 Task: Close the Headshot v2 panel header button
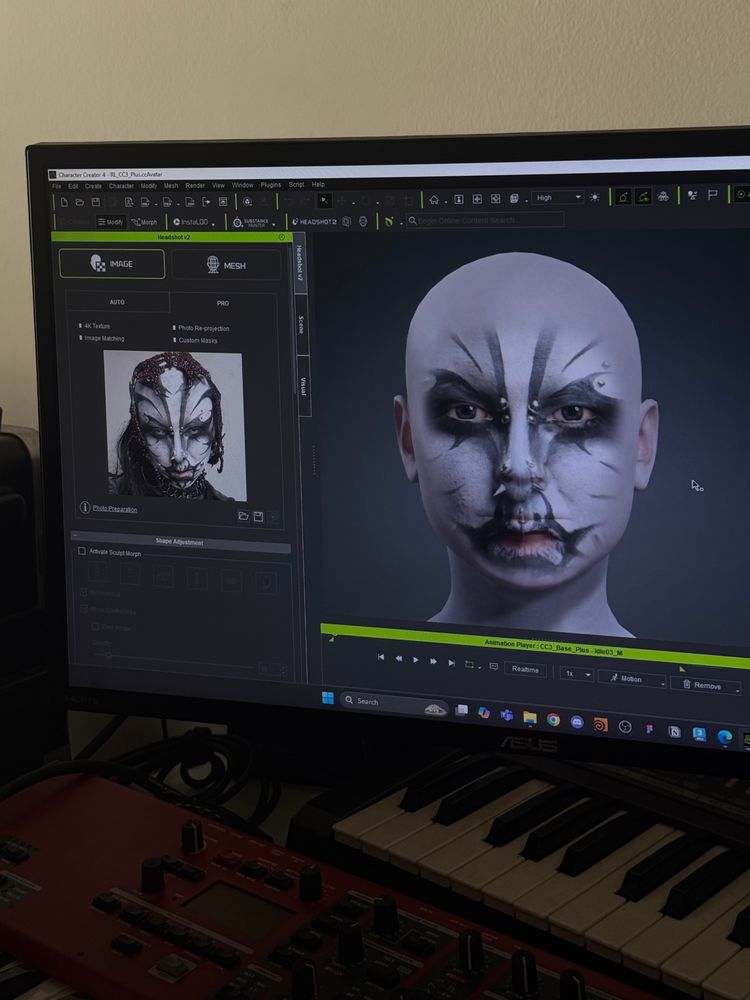tap(282, 237)
